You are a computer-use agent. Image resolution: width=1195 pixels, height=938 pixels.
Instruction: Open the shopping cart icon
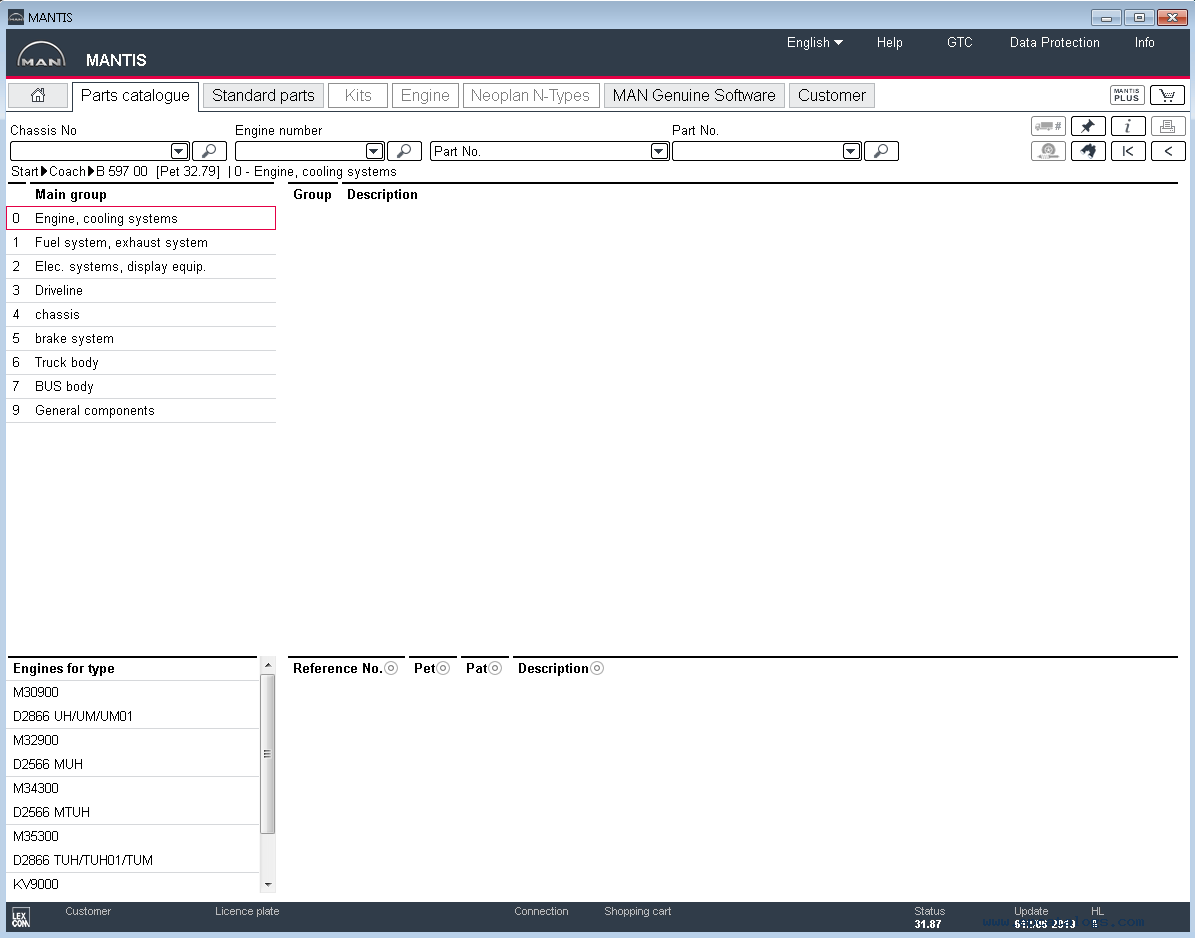[x=1167, y=95]
